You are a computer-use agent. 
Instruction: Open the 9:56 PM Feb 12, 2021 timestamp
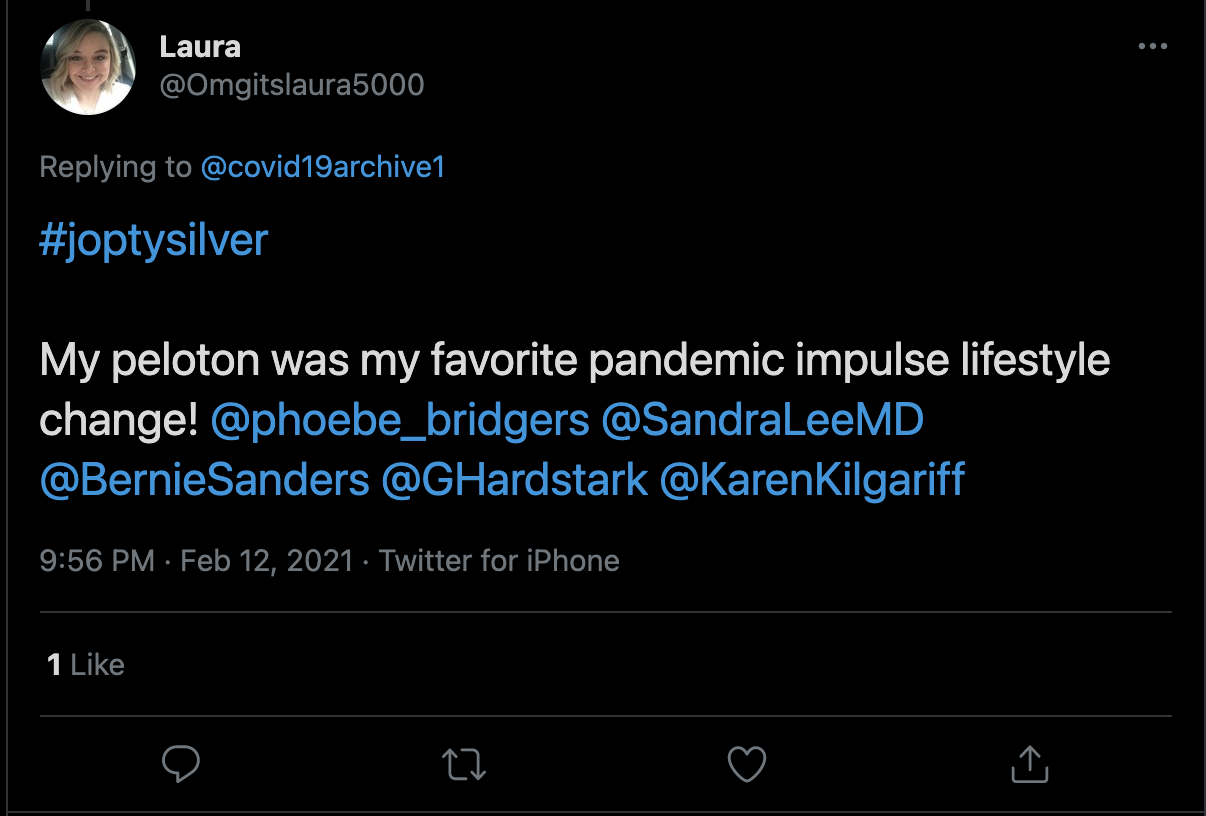point(196,561)
